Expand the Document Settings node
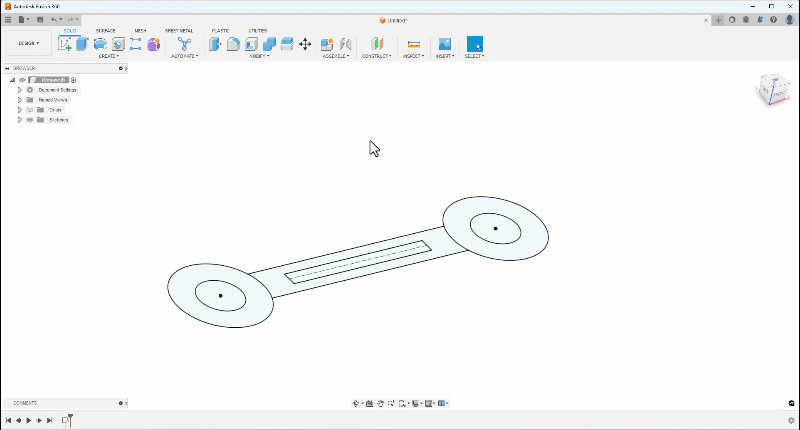Viewport: 800px width, 430px height. 19,90
